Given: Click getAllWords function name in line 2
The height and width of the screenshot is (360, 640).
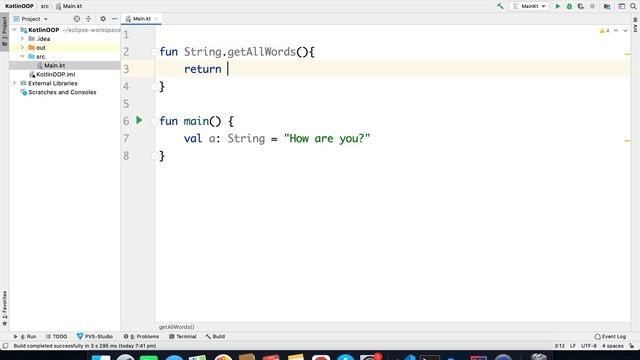Looking at the screenshot, I should point(261,52).
